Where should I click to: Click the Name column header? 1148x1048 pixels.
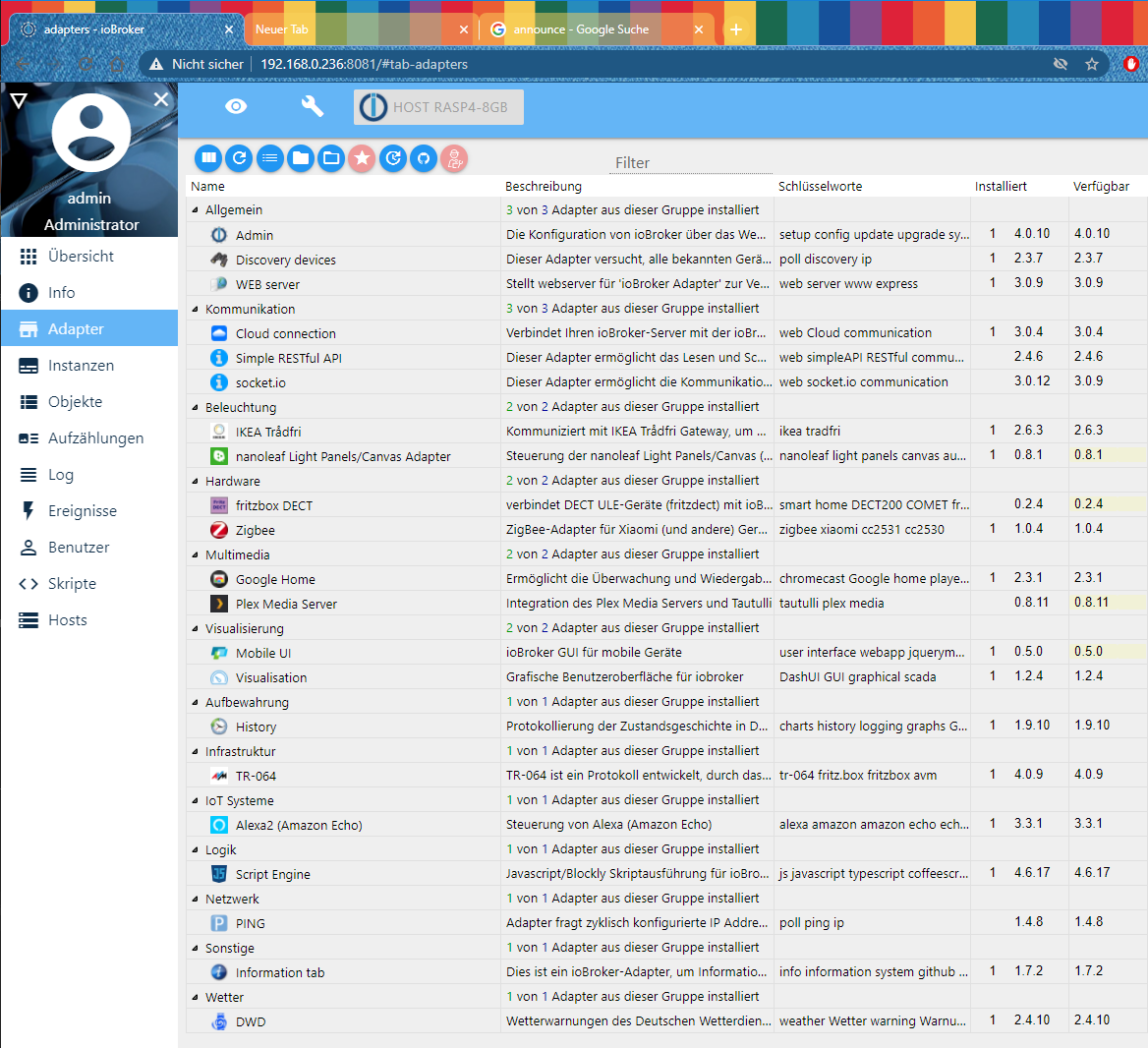(x=208, y=187)
